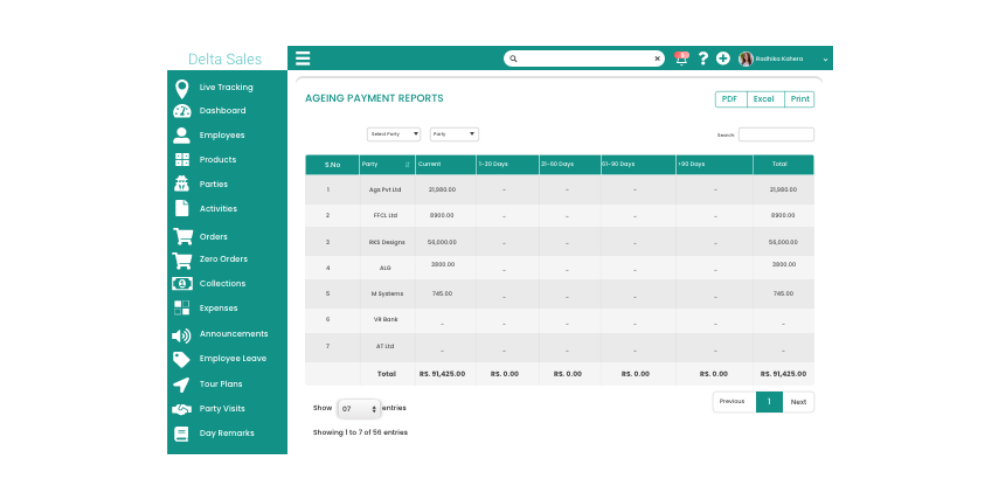Open notifications bell icon
This screenshot has height=500, width=1000.
pyautogui.click(x=682, y=59)
